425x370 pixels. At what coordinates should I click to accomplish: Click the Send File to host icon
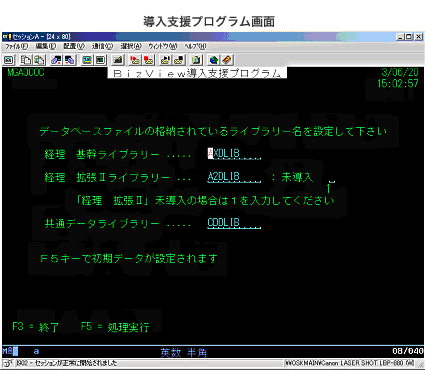pos(56,60)
